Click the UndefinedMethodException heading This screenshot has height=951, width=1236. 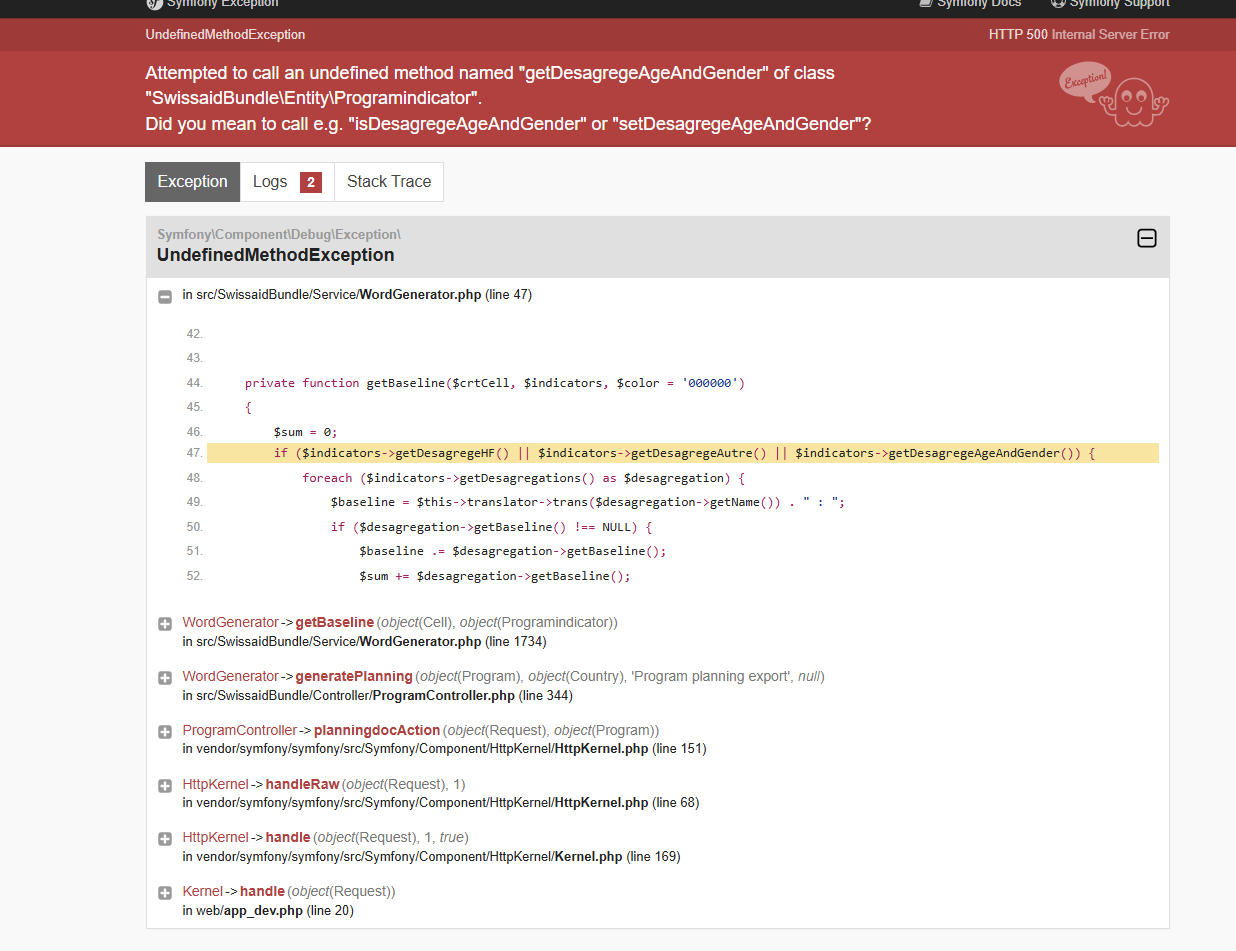[276, 255]
